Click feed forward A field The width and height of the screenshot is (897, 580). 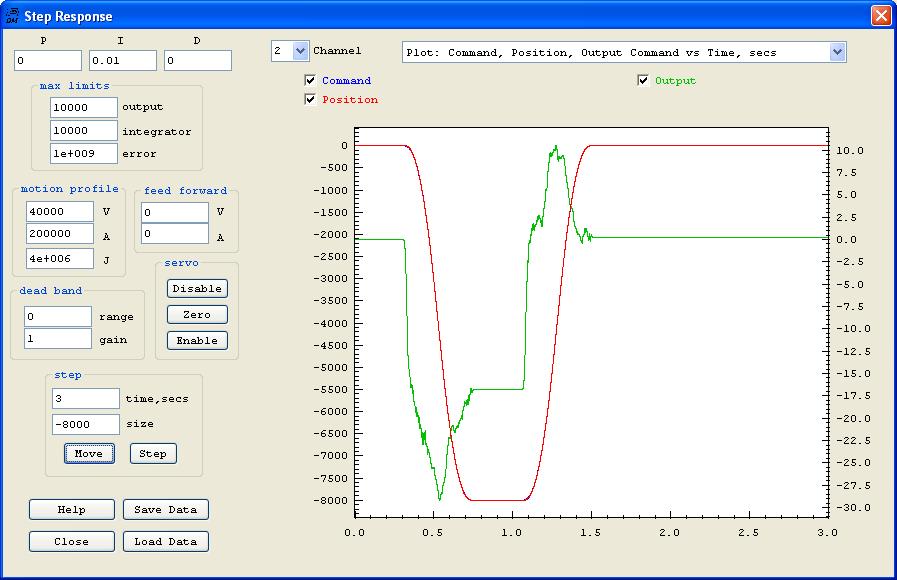175,233
